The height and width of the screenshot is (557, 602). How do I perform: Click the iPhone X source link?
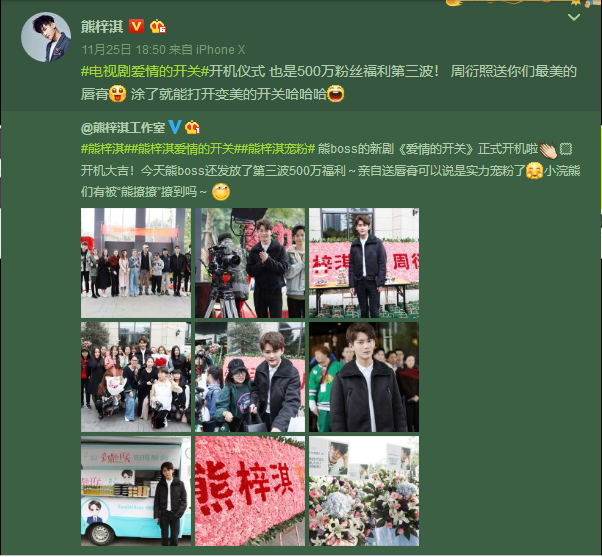pos(220,50)
